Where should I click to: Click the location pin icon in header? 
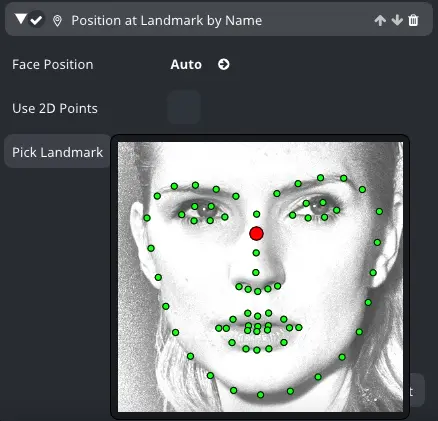tap(57, 21)
